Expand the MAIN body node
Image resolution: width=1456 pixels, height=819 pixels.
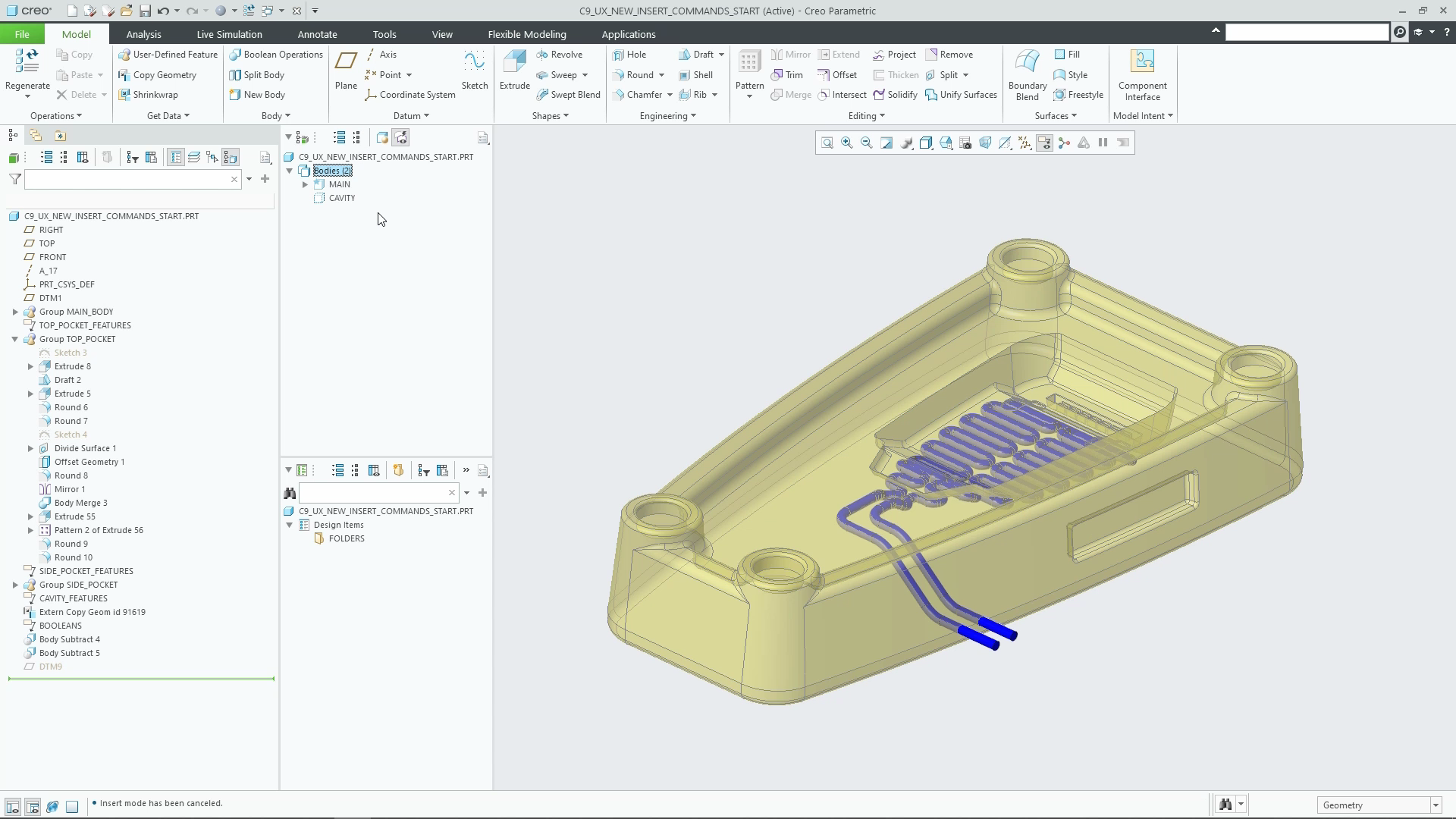tap(305, 184)
